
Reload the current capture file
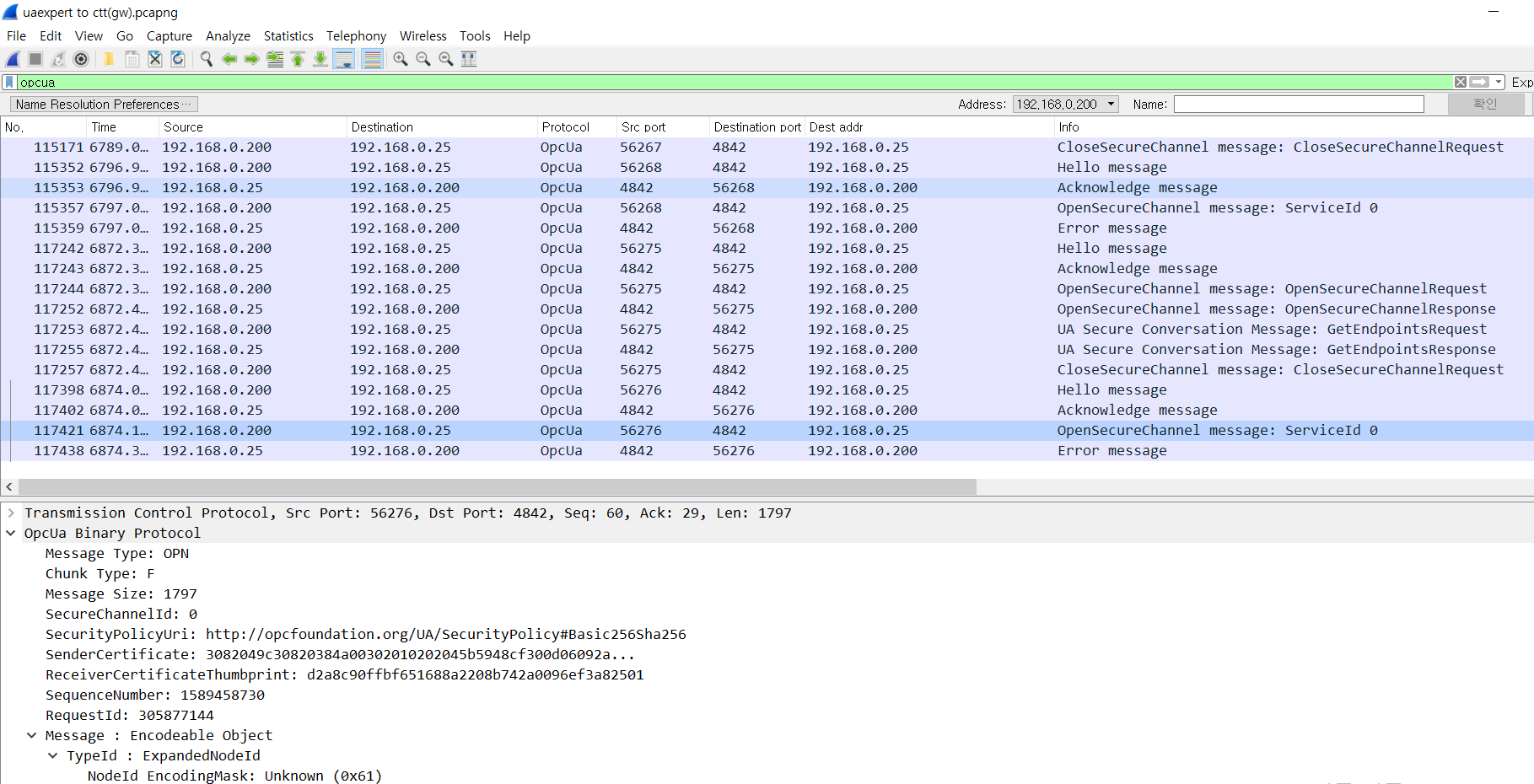(x=178, y=59)
